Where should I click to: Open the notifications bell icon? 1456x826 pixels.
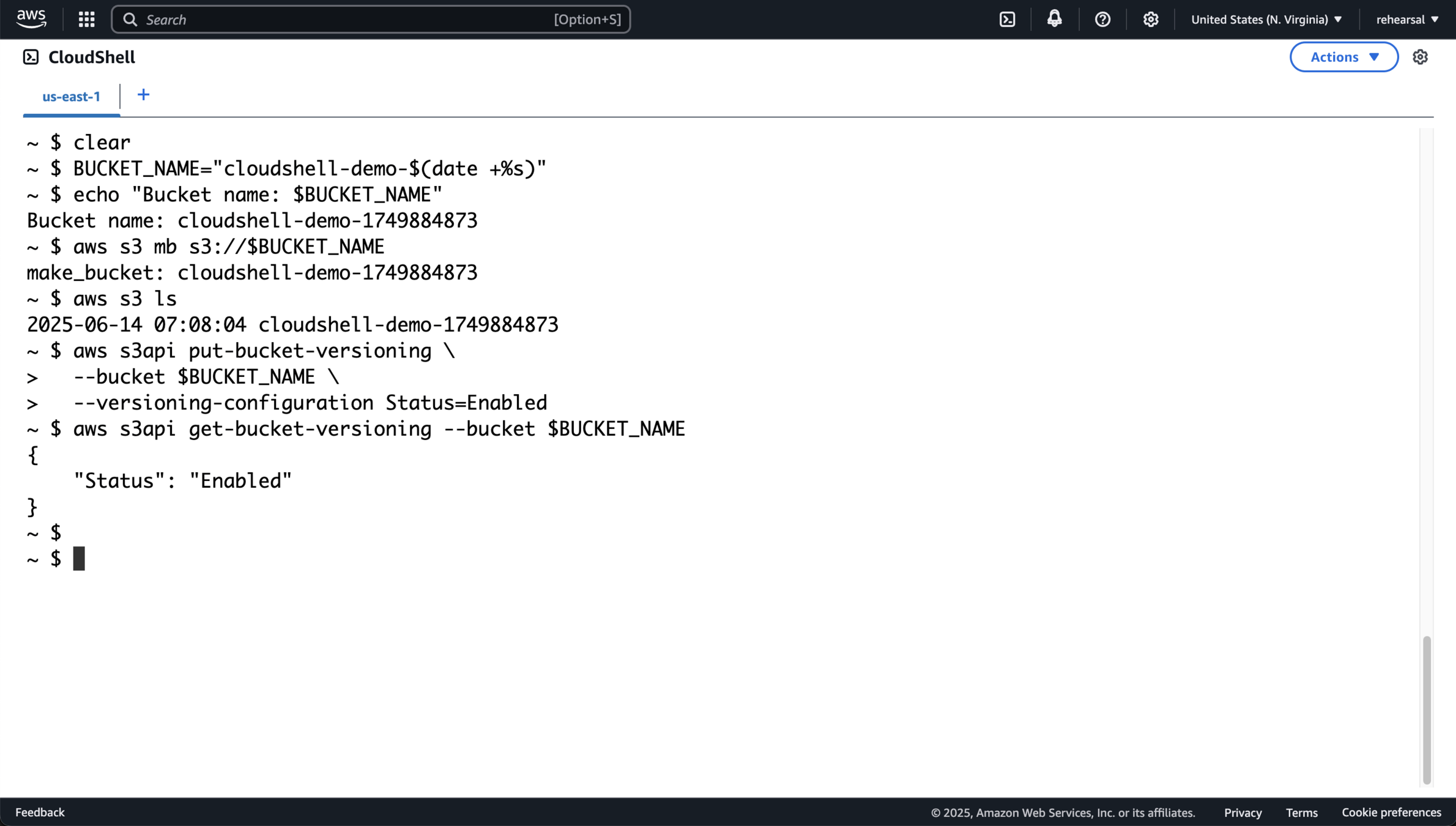[x=1054, y=19]
